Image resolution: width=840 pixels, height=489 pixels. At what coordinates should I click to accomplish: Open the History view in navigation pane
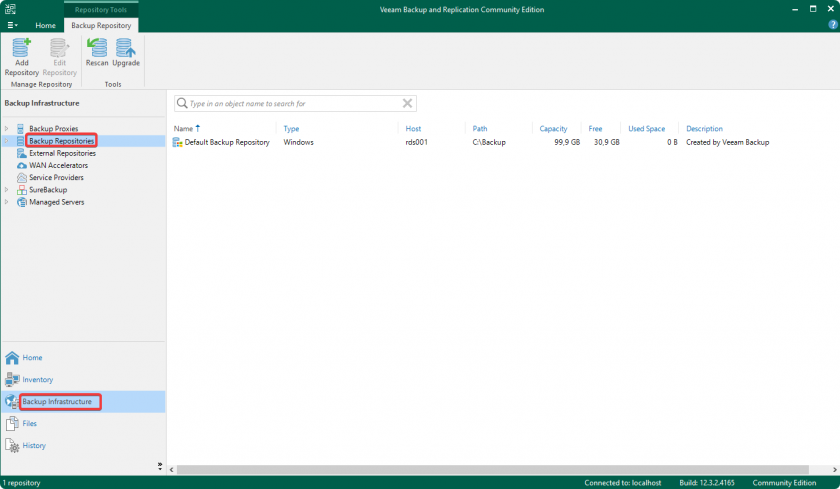(33, 446)
